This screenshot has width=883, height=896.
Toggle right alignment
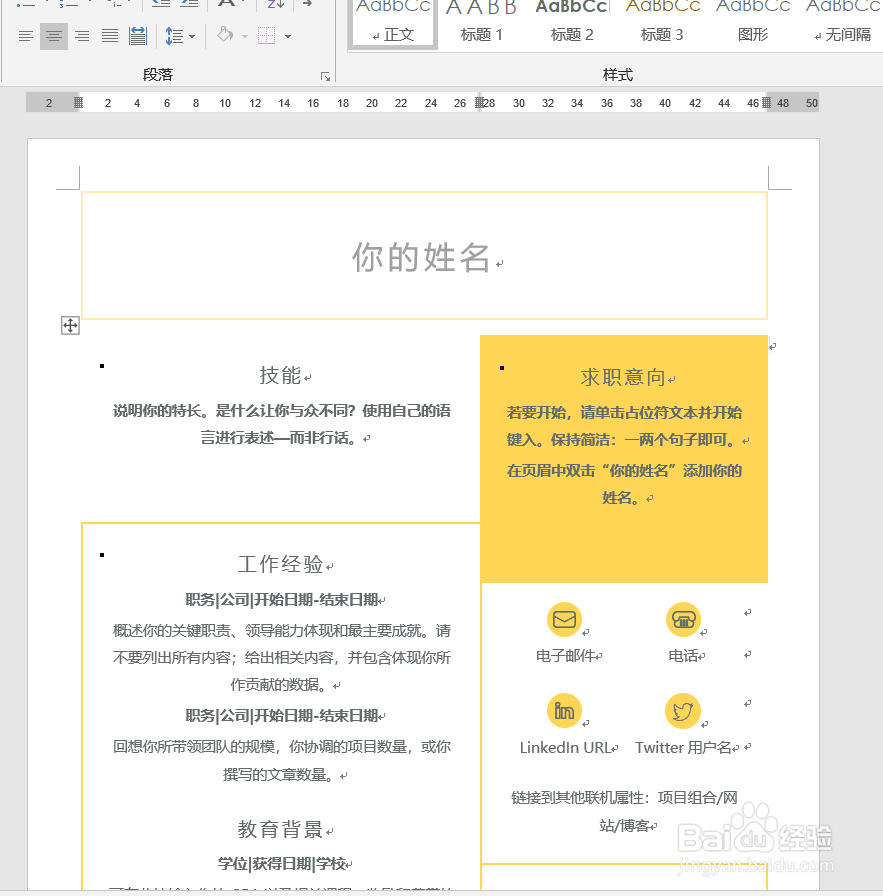(x=82, y=35)
